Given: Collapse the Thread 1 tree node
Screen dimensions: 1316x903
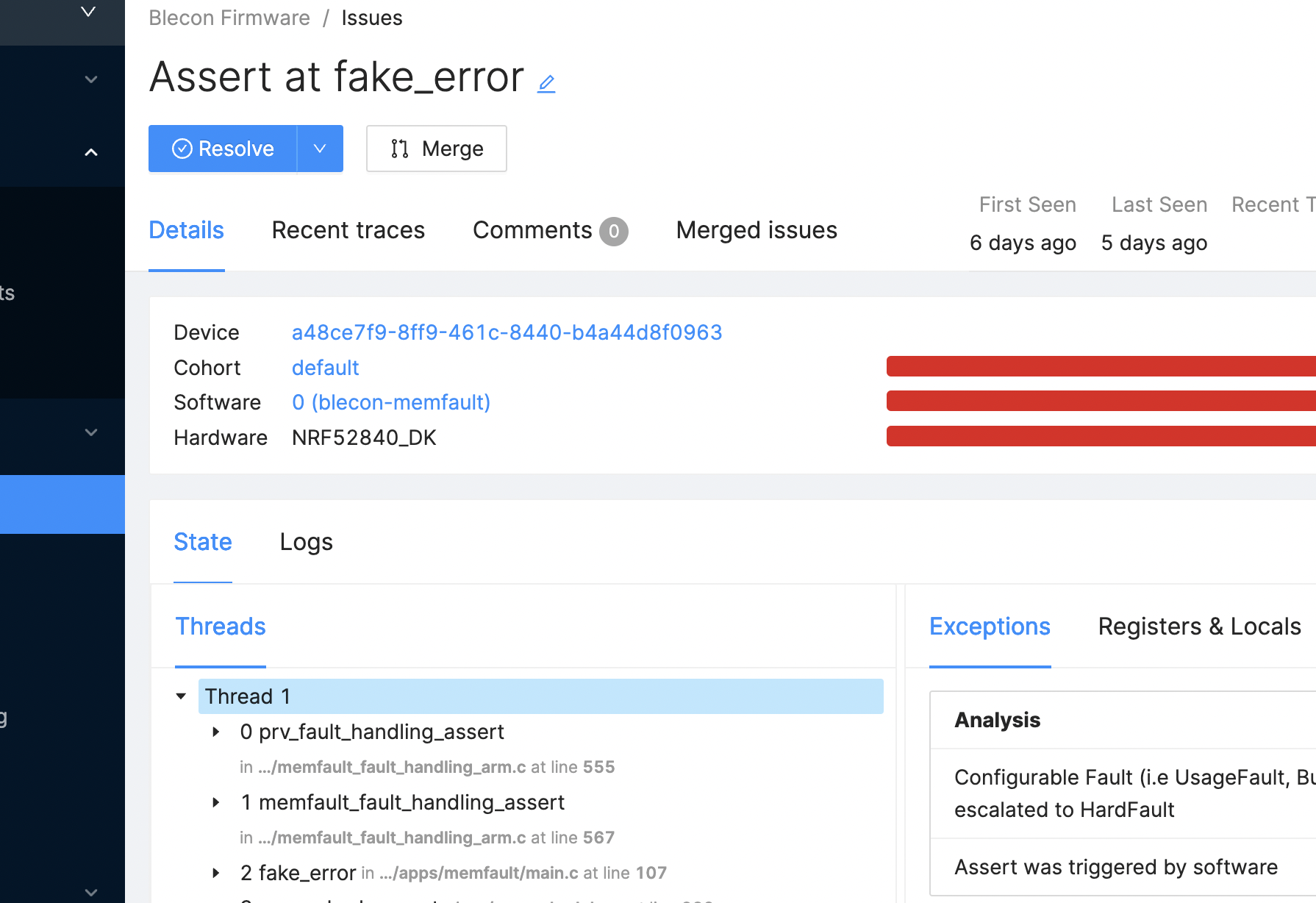Looking at the screenshot, I should 181,696.
